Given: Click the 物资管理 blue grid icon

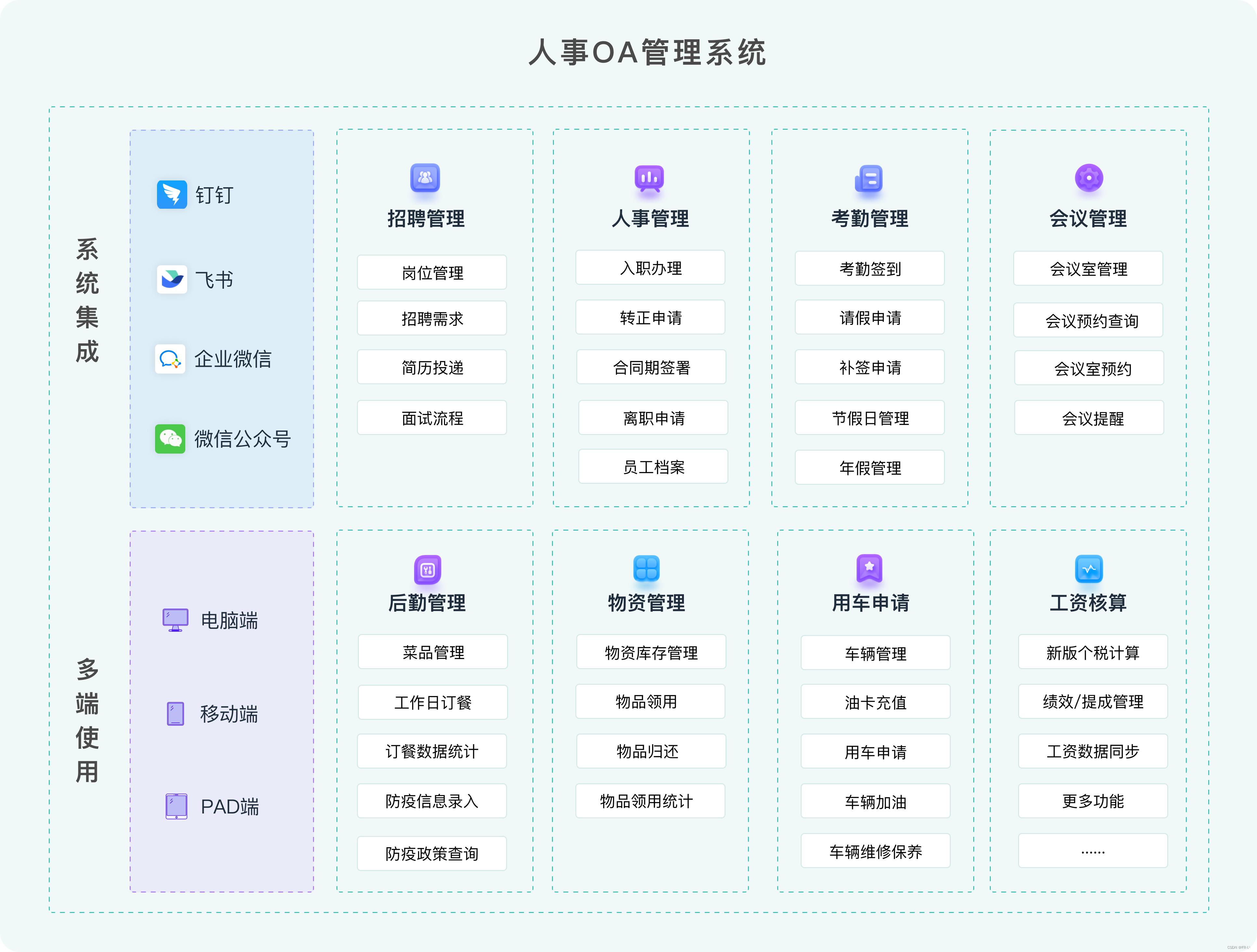Looking at the screenshot, I should pyautogui.click(x=646, y=568).
